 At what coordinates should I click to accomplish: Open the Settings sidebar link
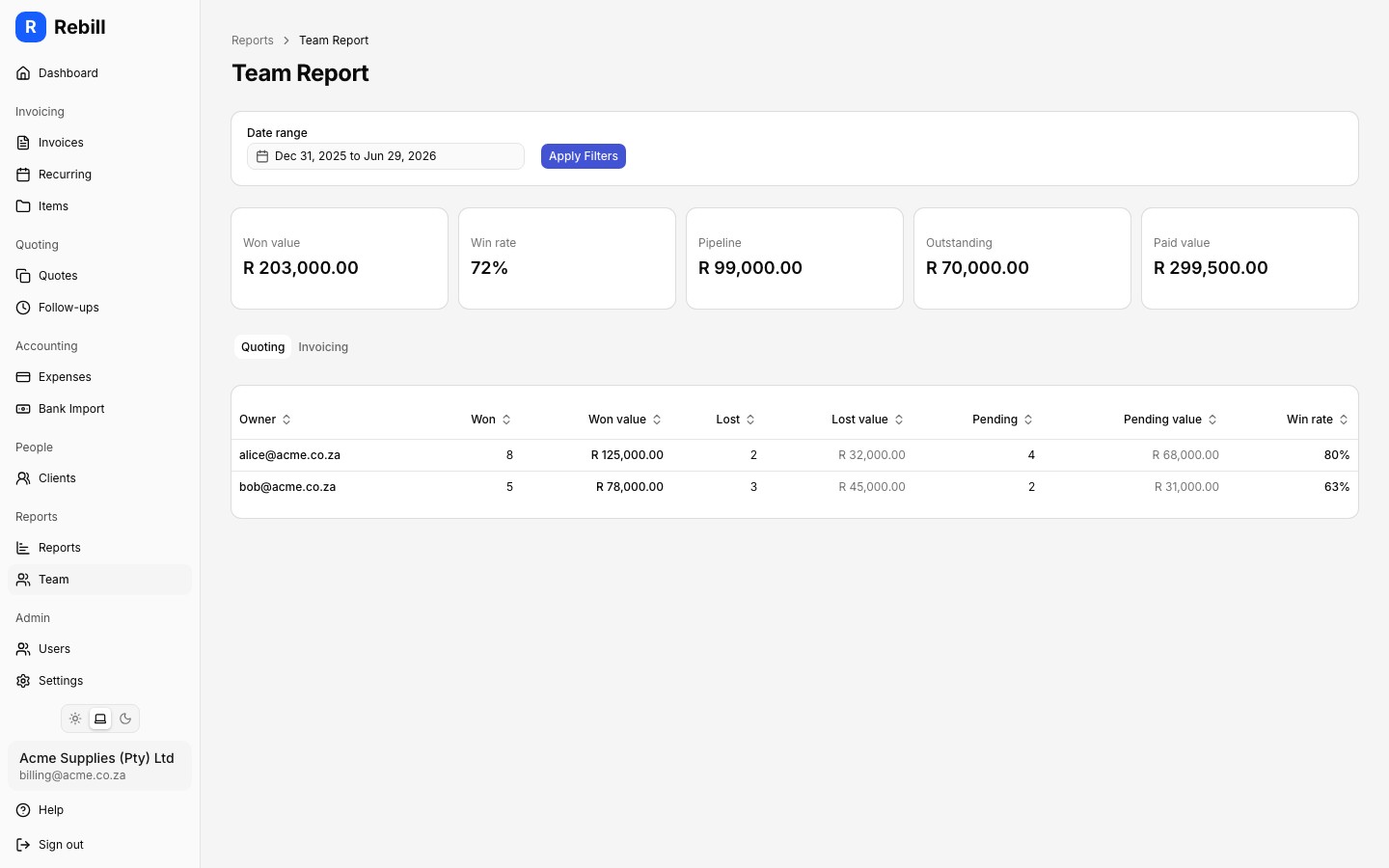pos(99,681)
